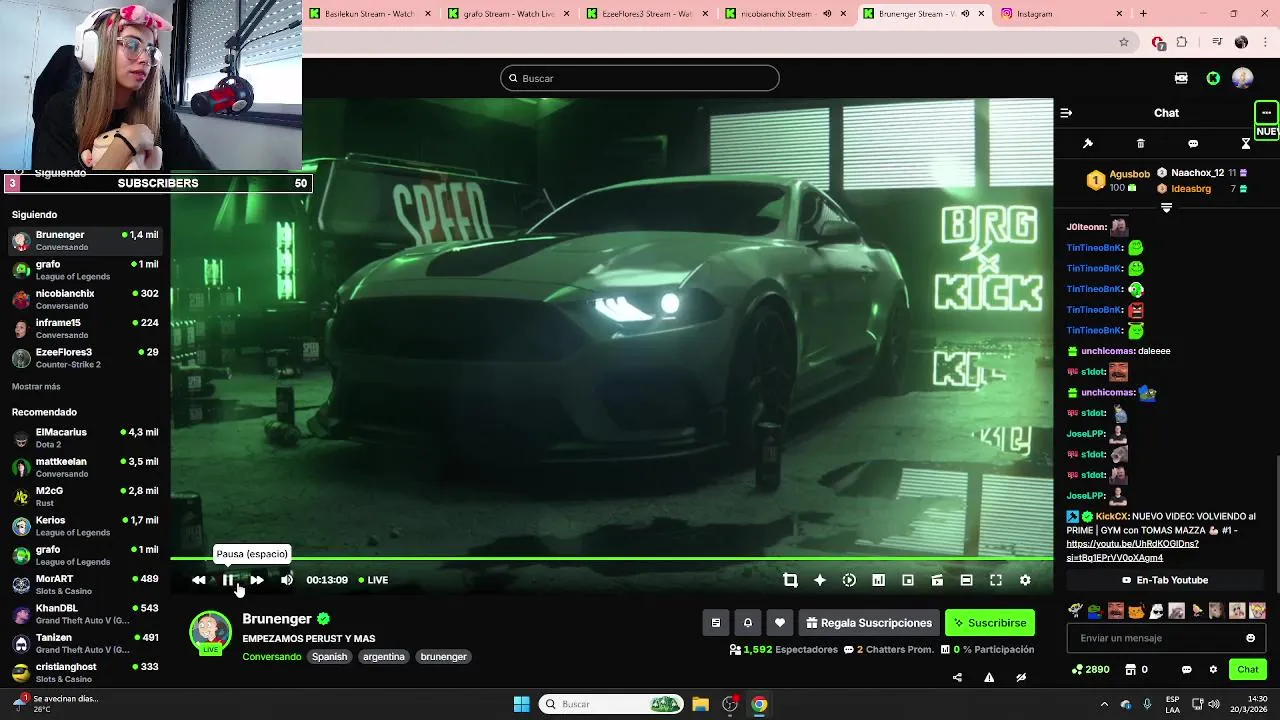Click Regala Suscripciones button
The height and width of the screenshot is (720, 1280).
869,623
